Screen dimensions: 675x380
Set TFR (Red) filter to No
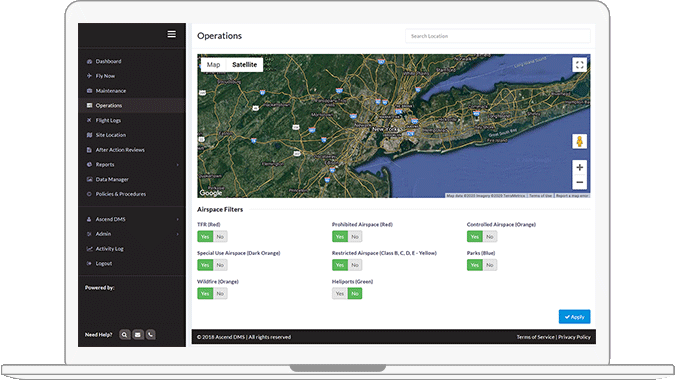[220, 236]
